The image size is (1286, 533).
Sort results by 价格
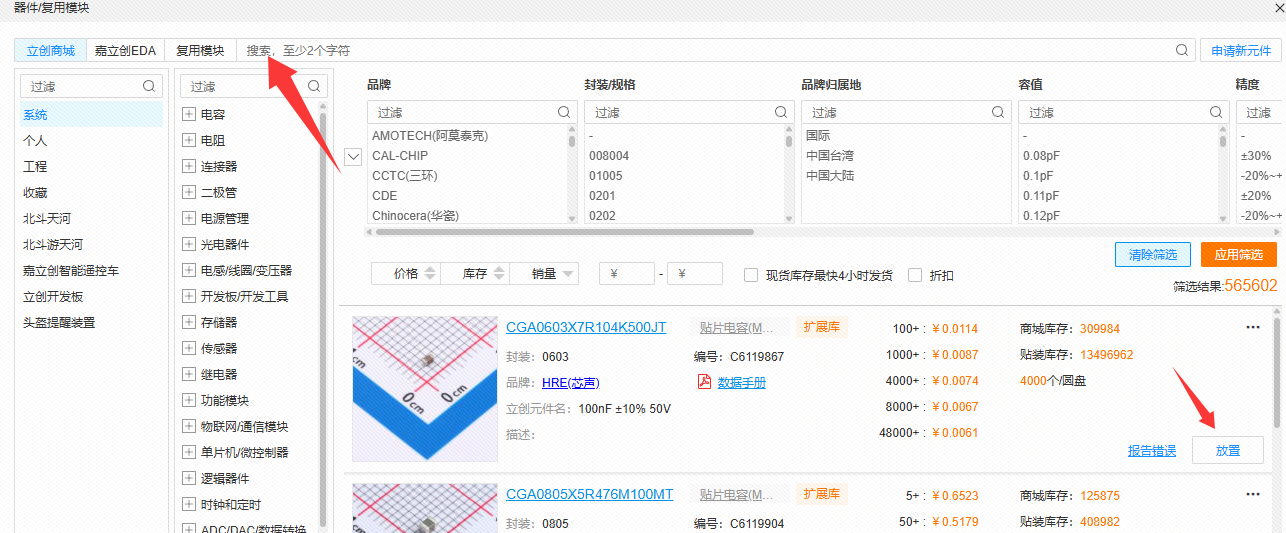point(405,273)
